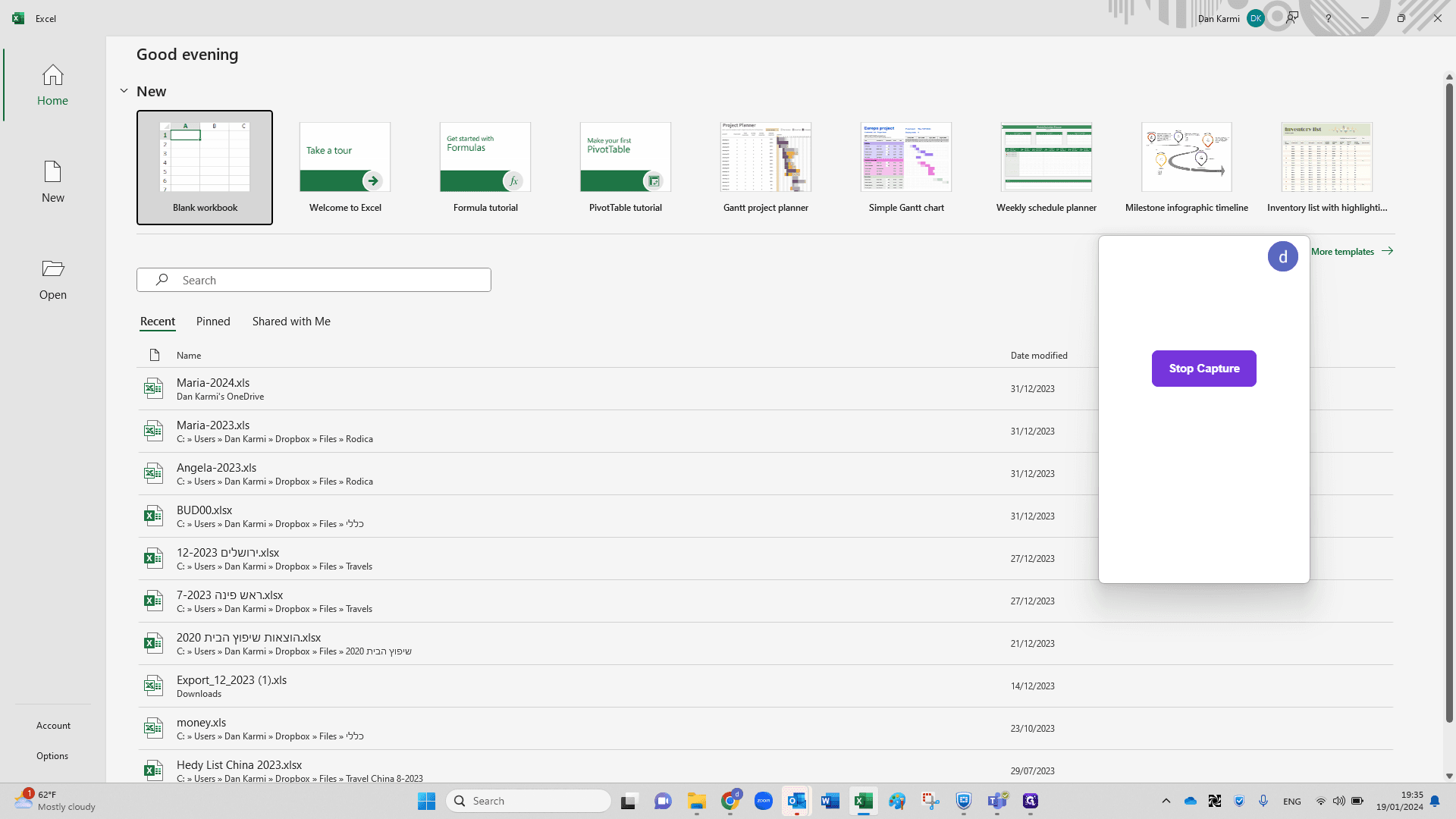Open the Account page

click(x=53, y=726)
